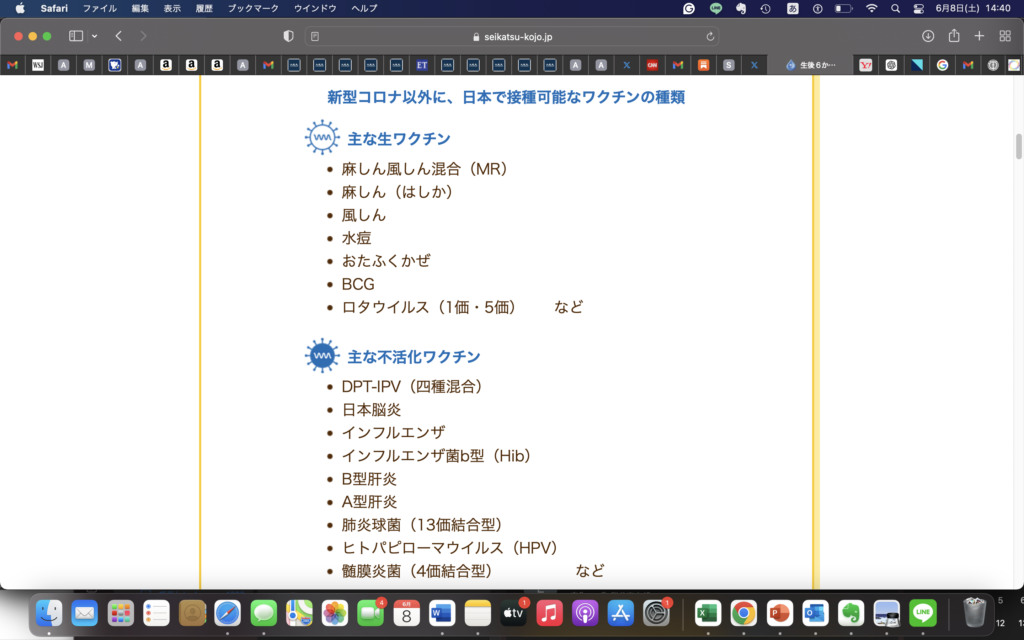Click the Reader view icon in address bar
Screen dimensions: 1024x640
315,36
